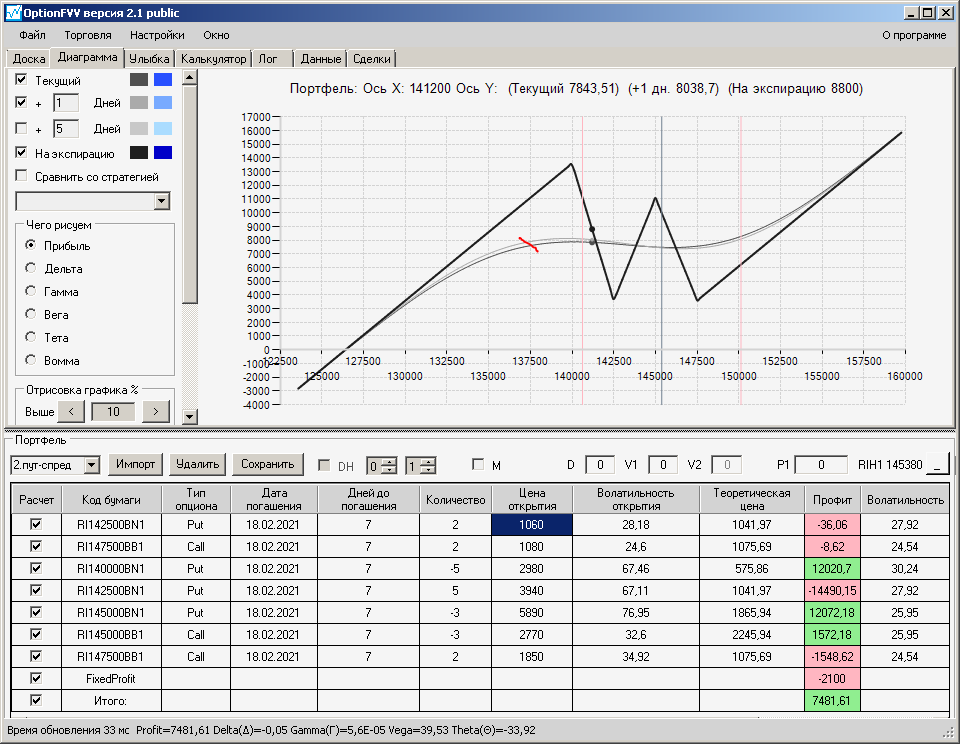Click the days field showing 5

tap(66, 129)
